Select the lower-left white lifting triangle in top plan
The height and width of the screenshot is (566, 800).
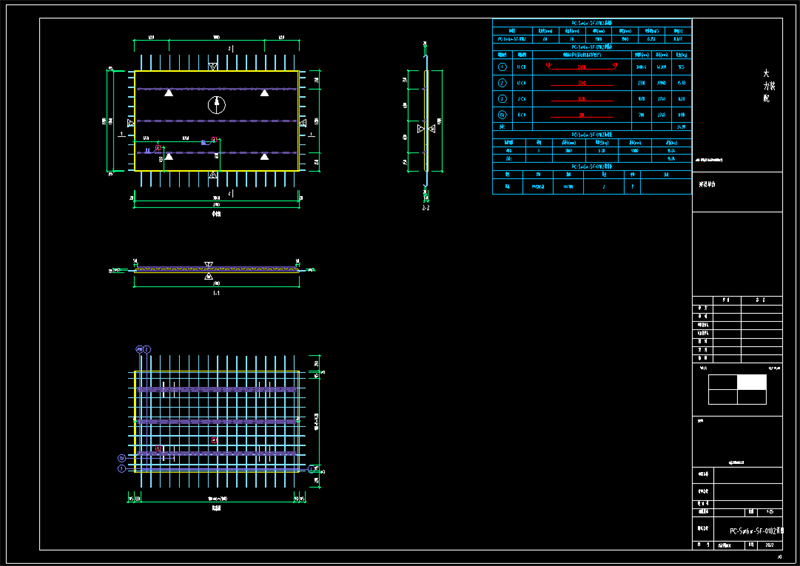pos(168,156)
